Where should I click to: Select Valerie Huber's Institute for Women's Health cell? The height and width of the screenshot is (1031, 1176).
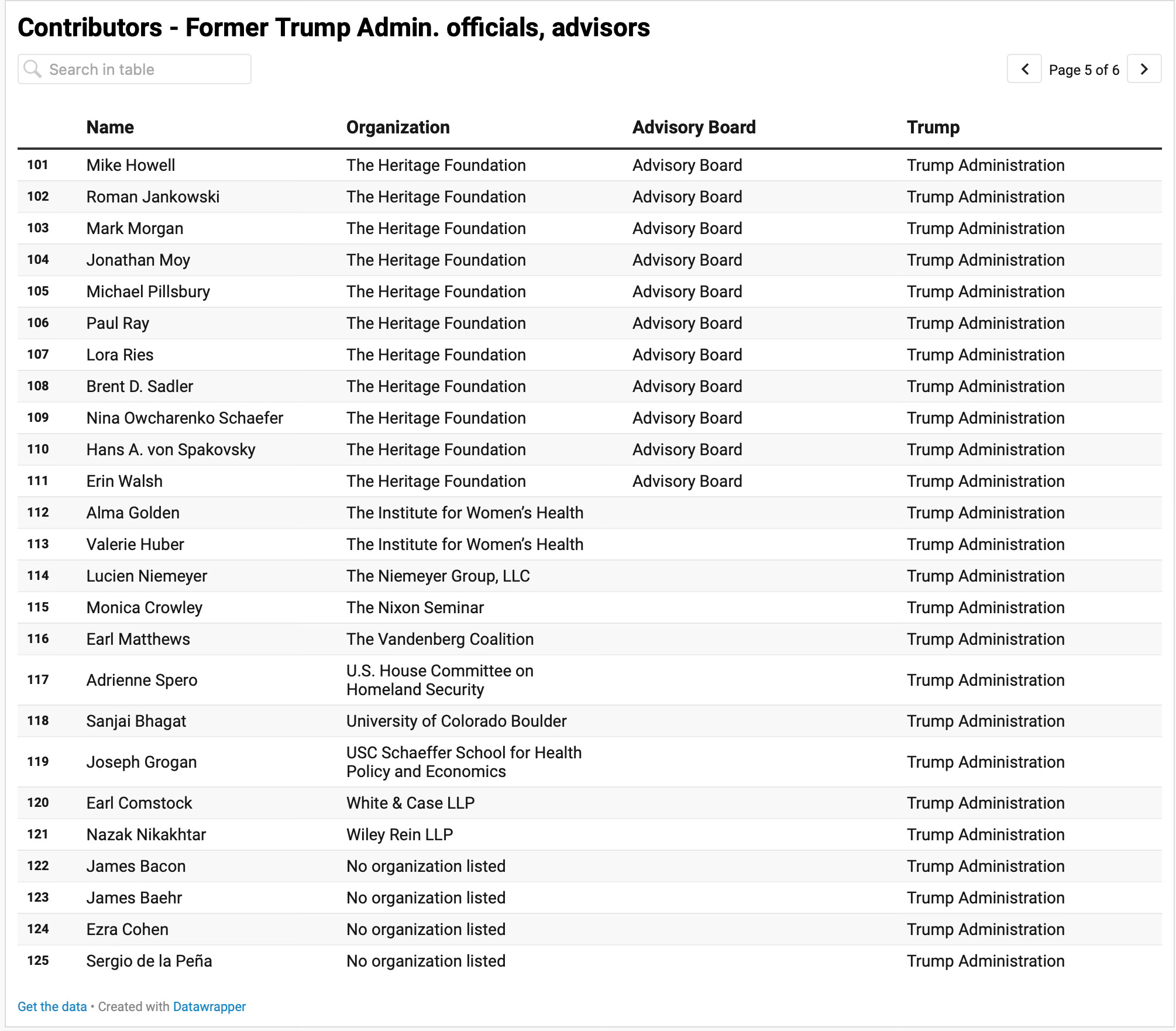coord(465,544)
